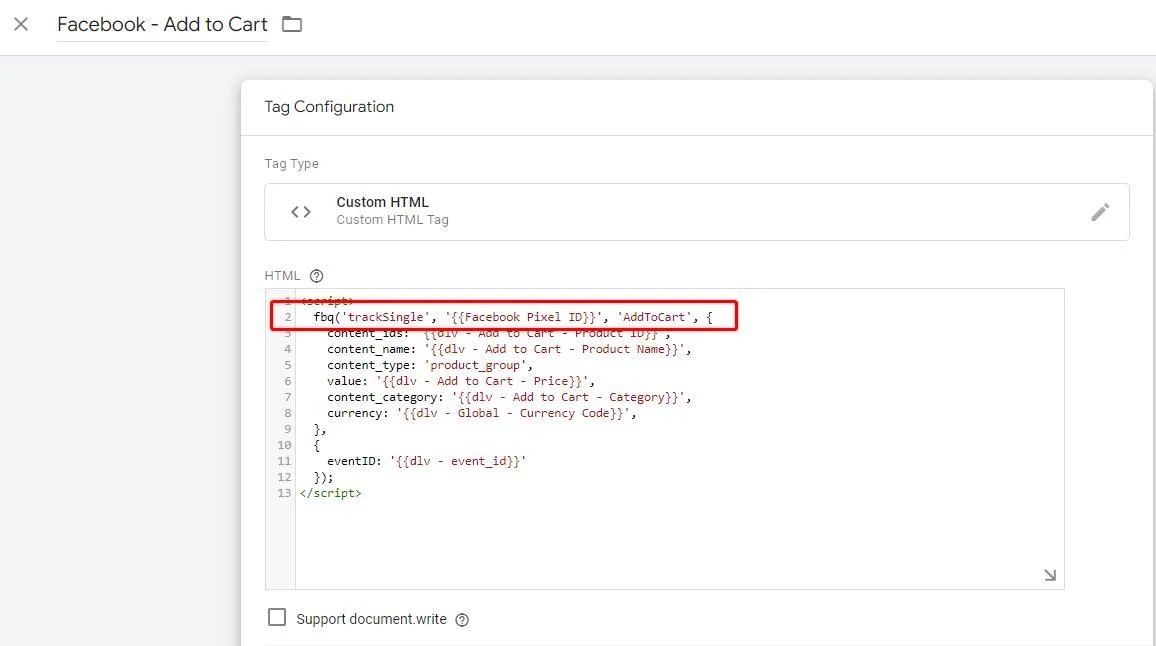Close the tag editor with X icon
The image size is (1156, 646).
(21, 24)
